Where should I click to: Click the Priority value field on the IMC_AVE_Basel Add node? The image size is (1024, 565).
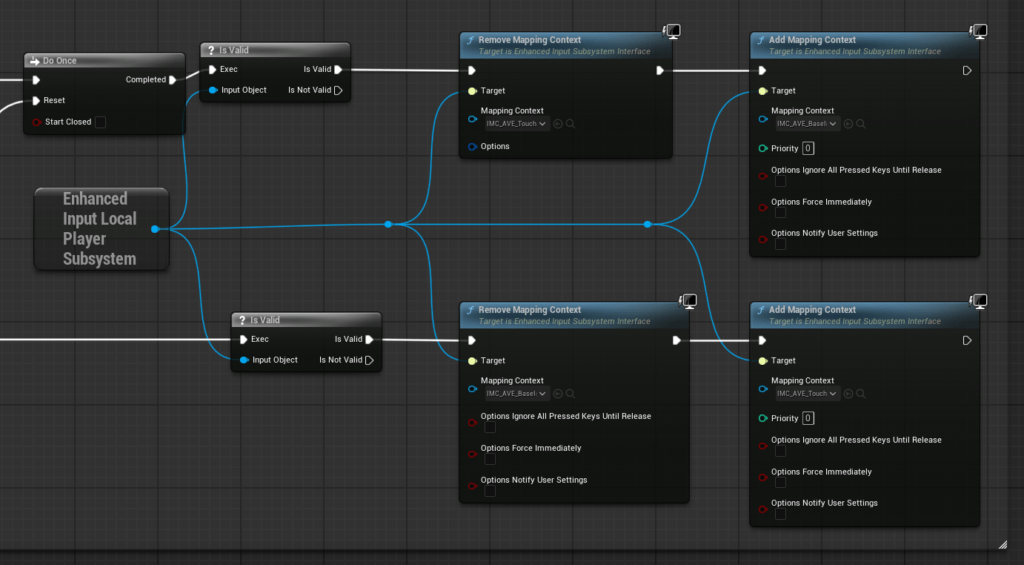[x=808, y=148]
